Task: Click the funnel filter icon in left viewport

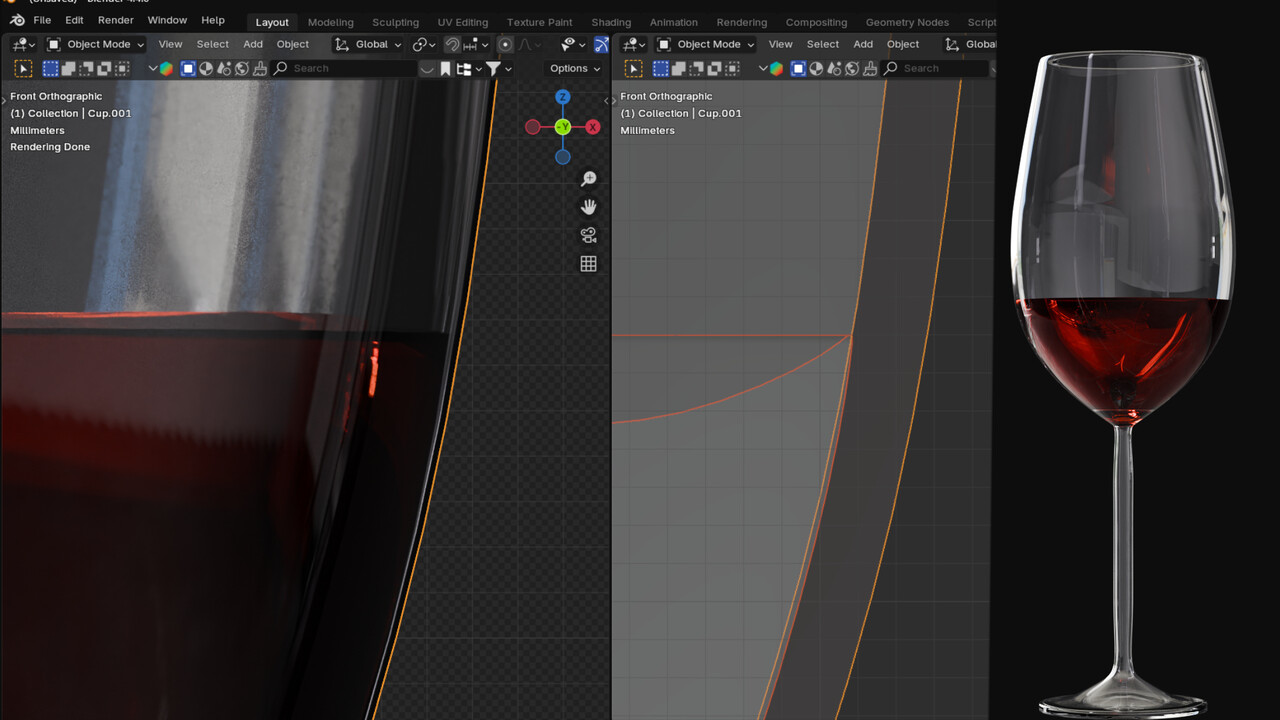Action: [493, 68]
